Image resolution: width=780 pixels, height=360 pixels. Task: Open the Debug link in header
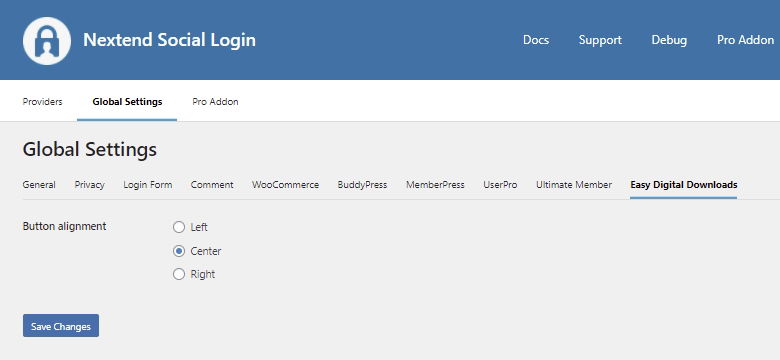coord(669,40)
